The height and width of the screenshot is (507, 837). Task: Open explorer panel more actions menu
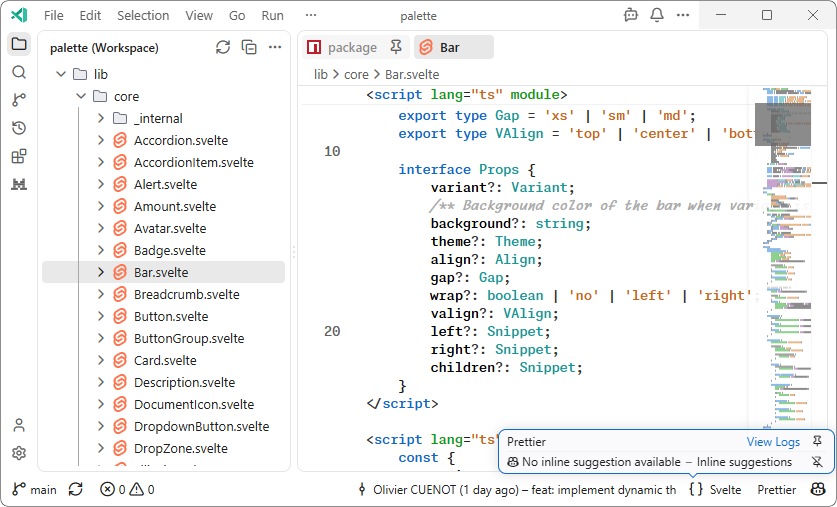point(275,47)
